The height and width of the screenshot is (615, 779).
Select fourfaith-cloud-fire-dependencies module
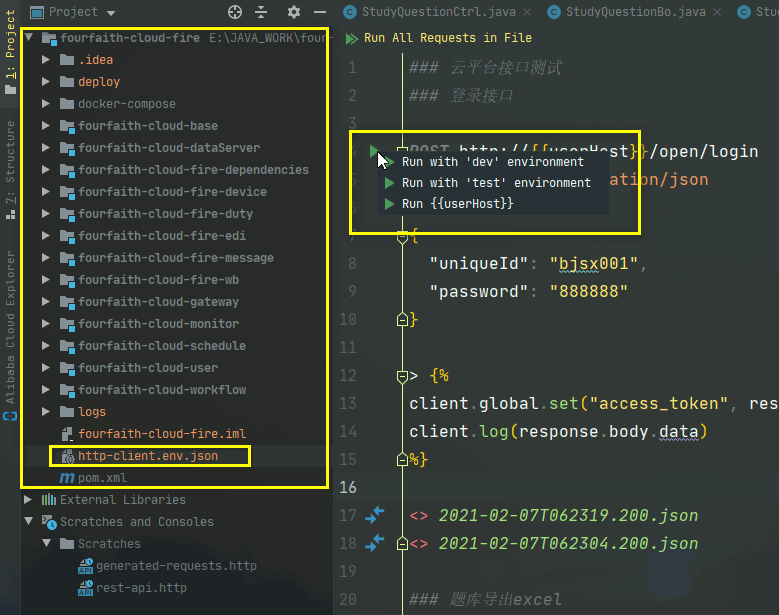click(193, 170)
